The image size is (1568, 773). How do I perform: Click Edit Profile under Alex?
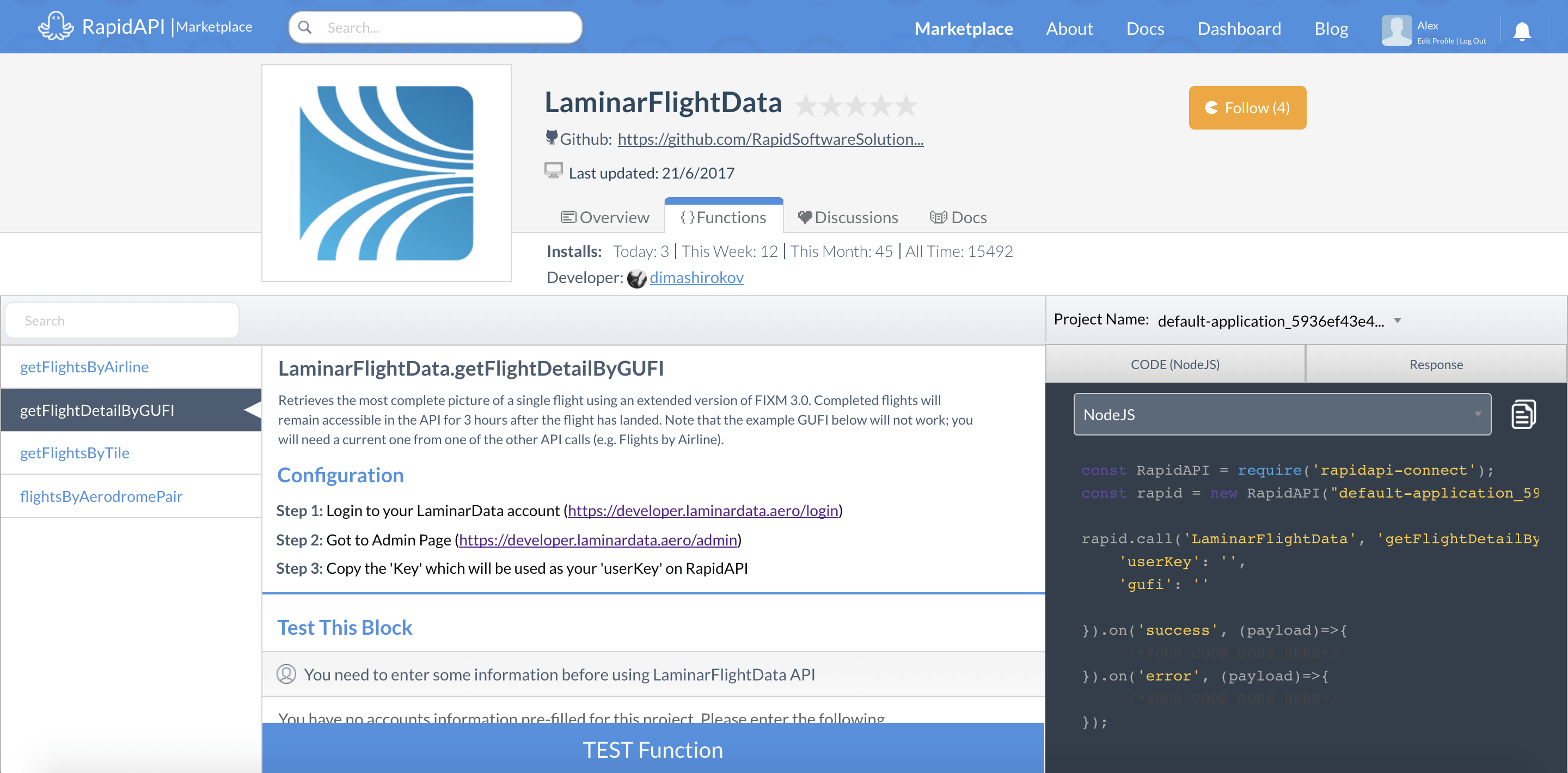point(1435,41)
